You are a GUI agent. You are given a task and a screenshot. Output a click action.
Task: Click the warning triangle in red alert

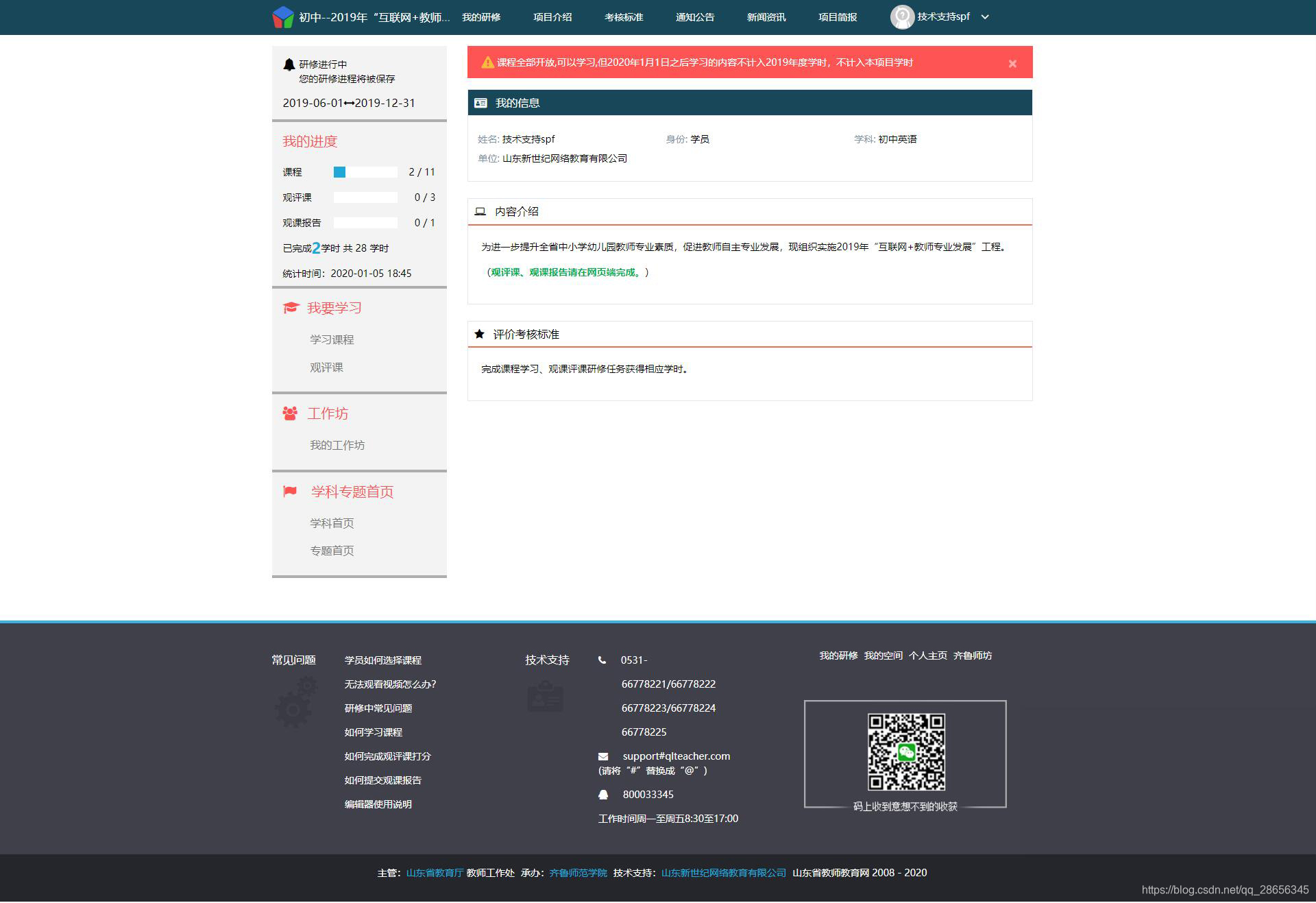coord(487,62)
